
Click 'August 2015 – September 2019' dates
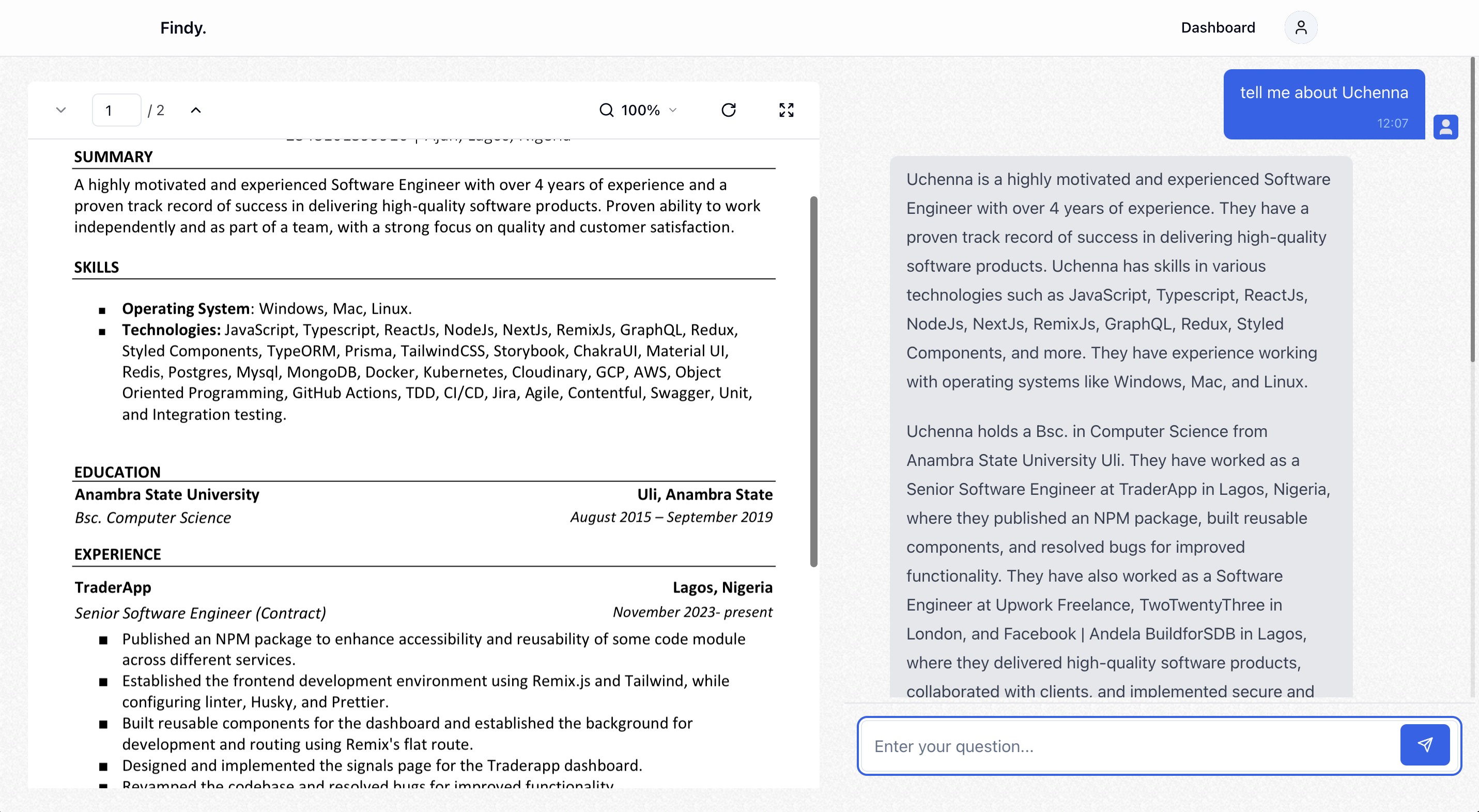click(x=671, y=517)
